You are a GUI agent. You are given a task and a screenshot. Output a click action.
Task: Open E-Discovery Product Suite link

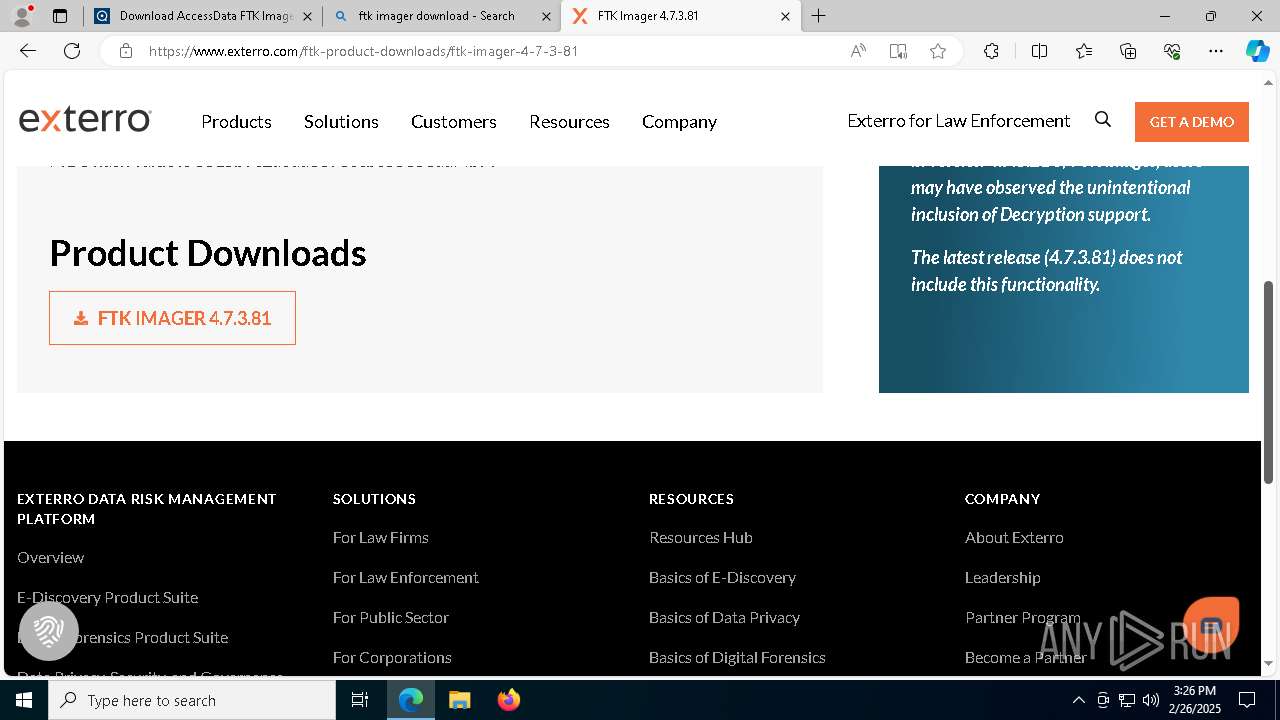(x=107, y=597)
